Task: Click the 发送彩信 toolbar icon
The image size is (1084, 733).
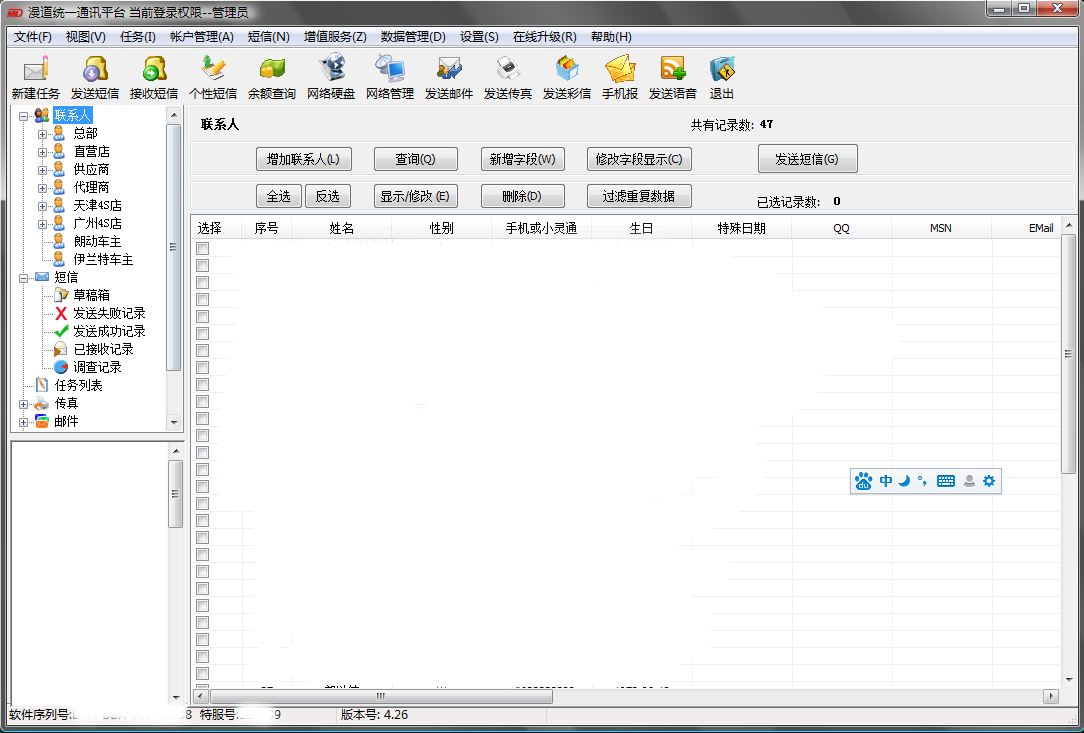Action: tap(567, 77)
